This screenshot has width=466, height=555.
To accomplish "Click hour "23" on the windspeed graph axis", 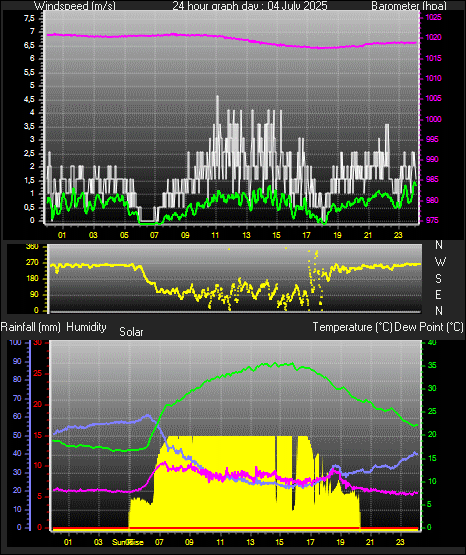I will [398, 235].
